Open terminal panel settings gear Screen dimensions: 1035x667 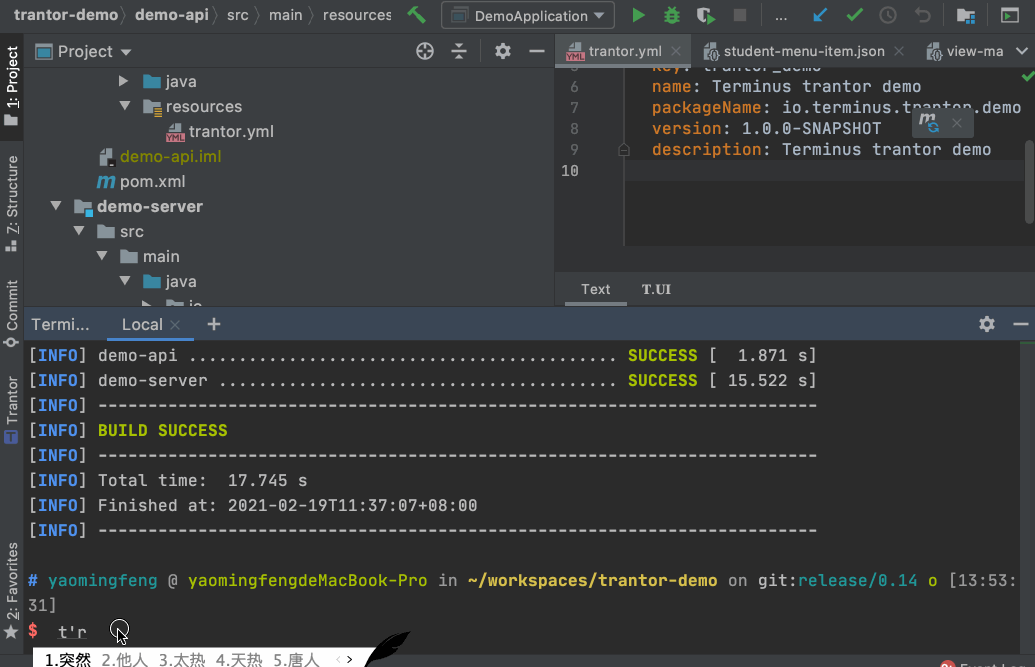point(987,324)
